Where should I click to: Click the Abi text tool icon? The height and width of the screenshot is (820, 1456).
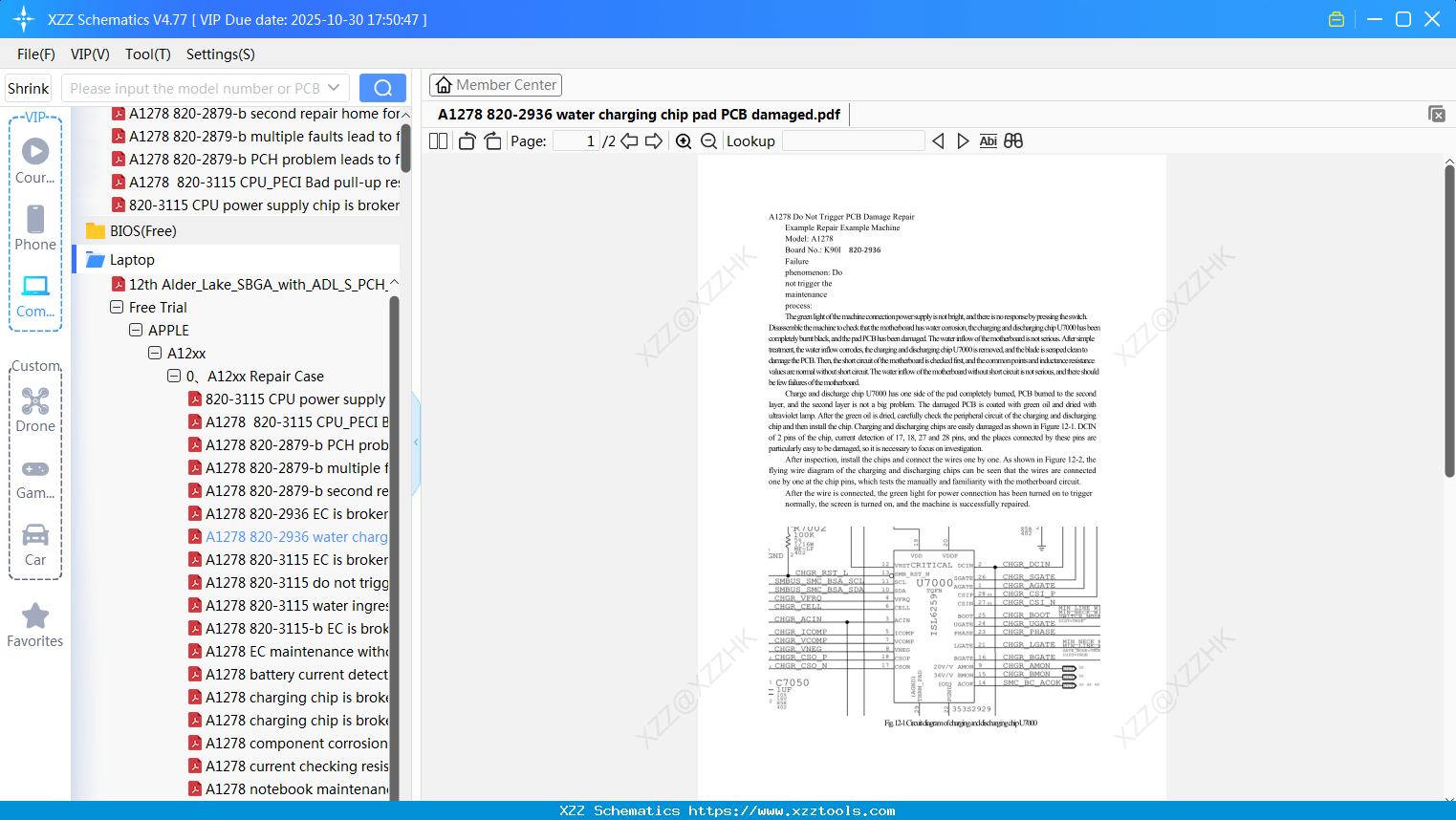click(x=988, y=141)
